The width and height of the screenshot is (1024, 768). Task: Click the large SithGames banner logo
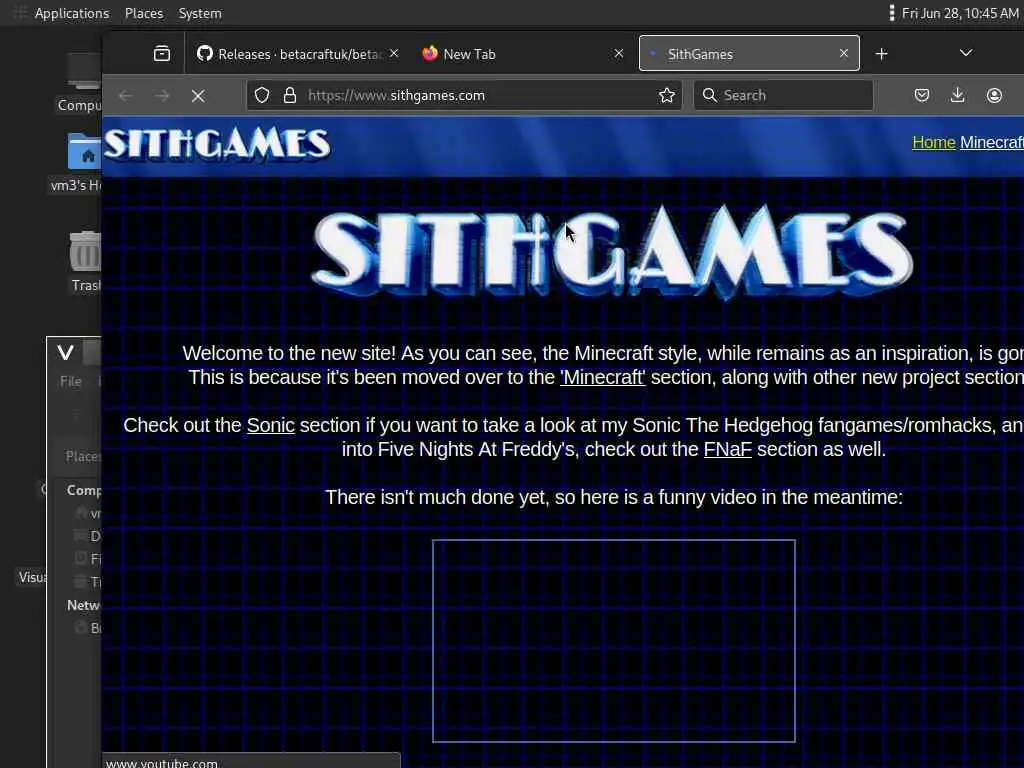[612, 251]
